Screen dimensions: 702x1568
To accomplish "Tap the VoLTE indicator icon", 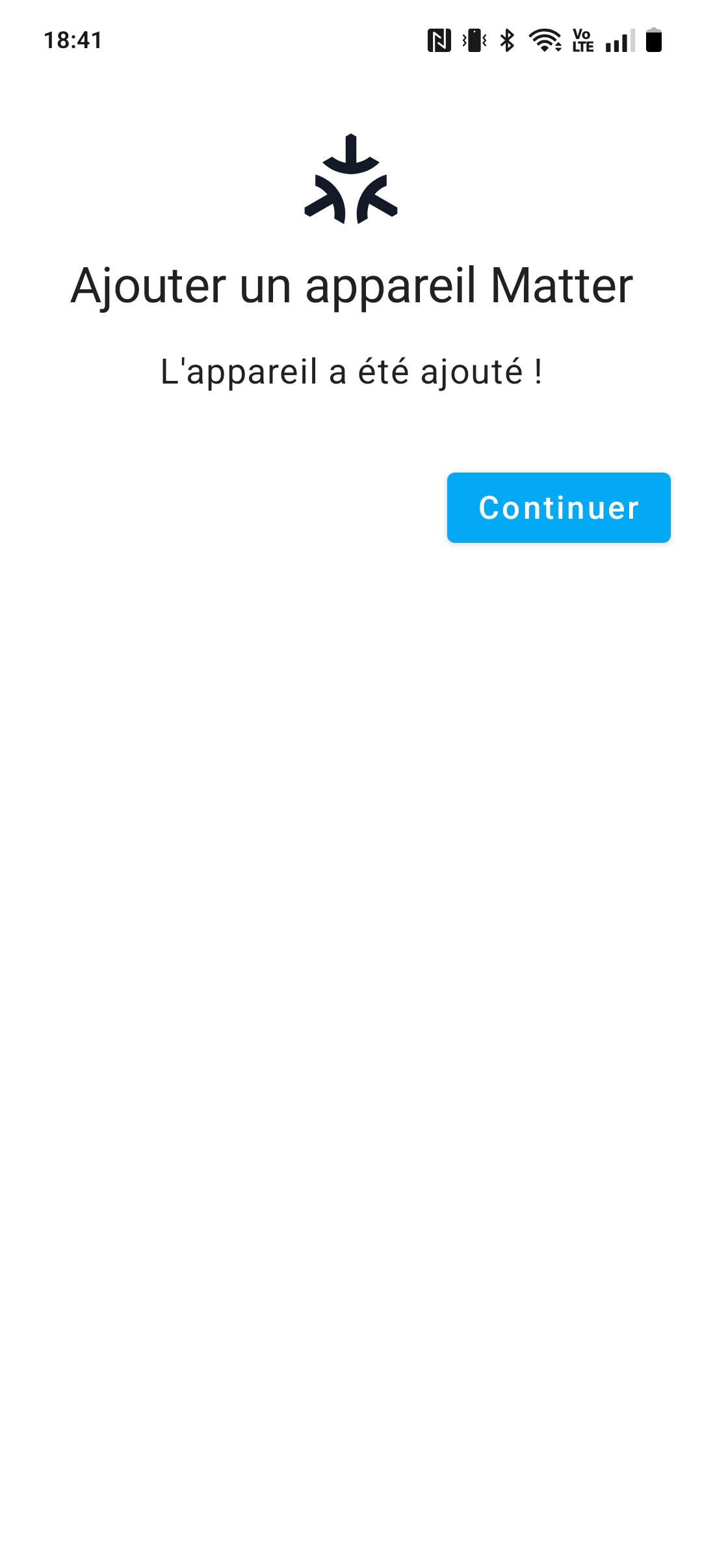I will click(583, 40).
